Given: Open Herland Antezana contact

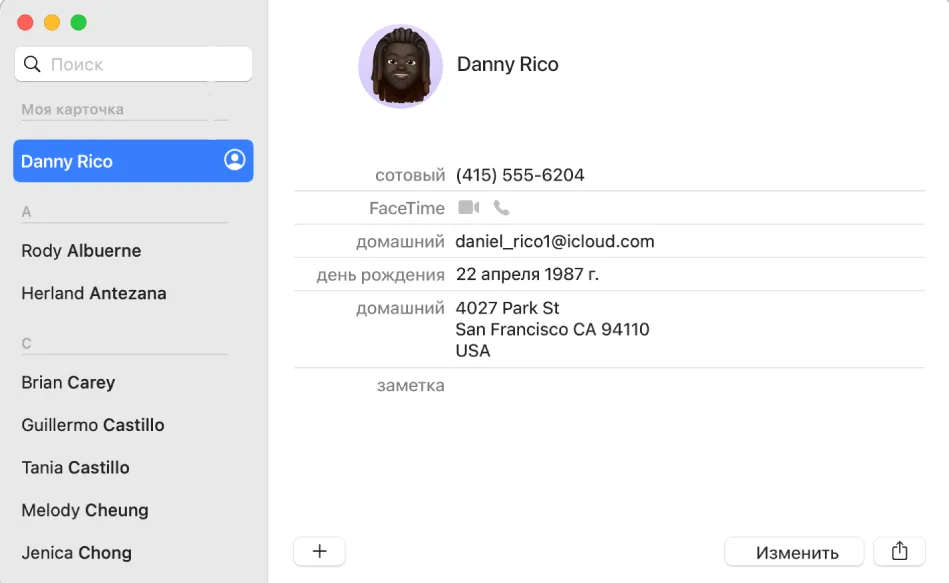Looking at the screenshot, I should pyautogui.click(x=94, y=293).
